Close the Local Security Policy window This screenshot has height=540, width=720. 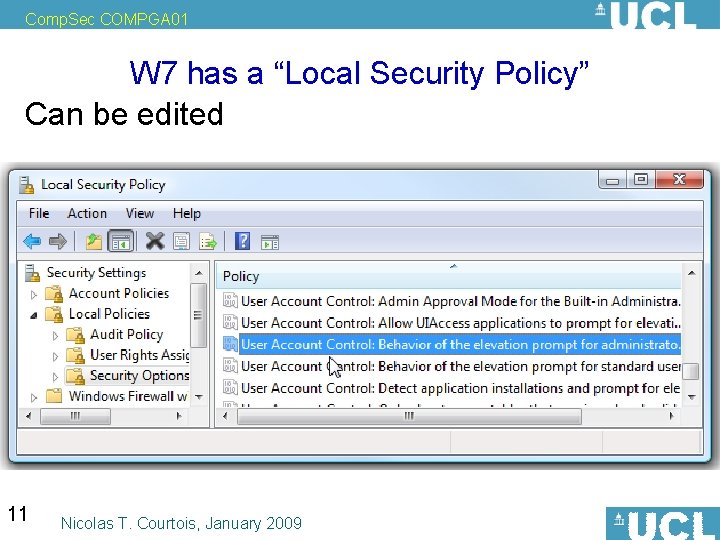tap(680, 180)
